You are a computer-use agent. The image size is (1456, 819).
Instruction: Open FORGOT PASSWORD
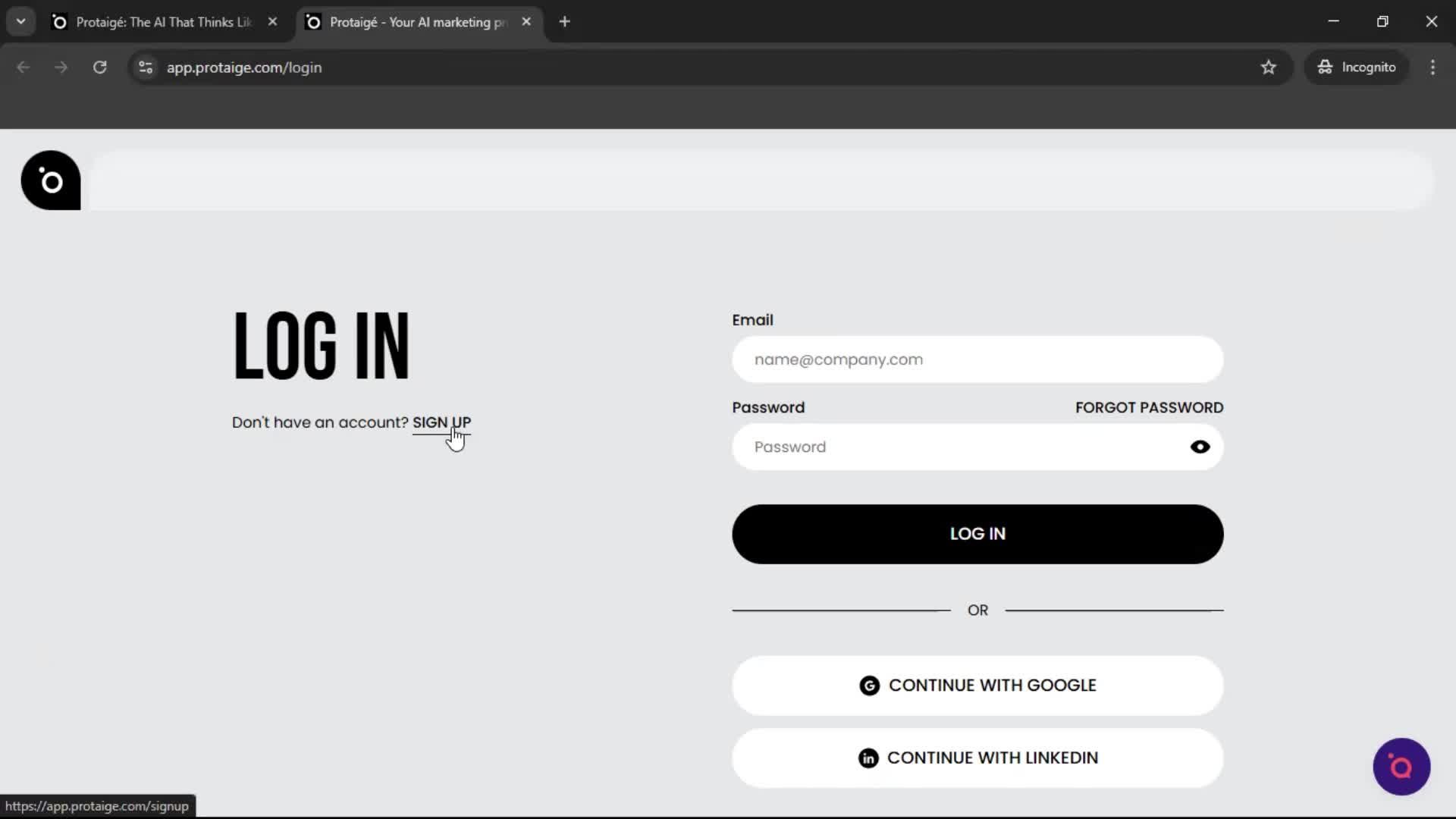click(1149, 407)
